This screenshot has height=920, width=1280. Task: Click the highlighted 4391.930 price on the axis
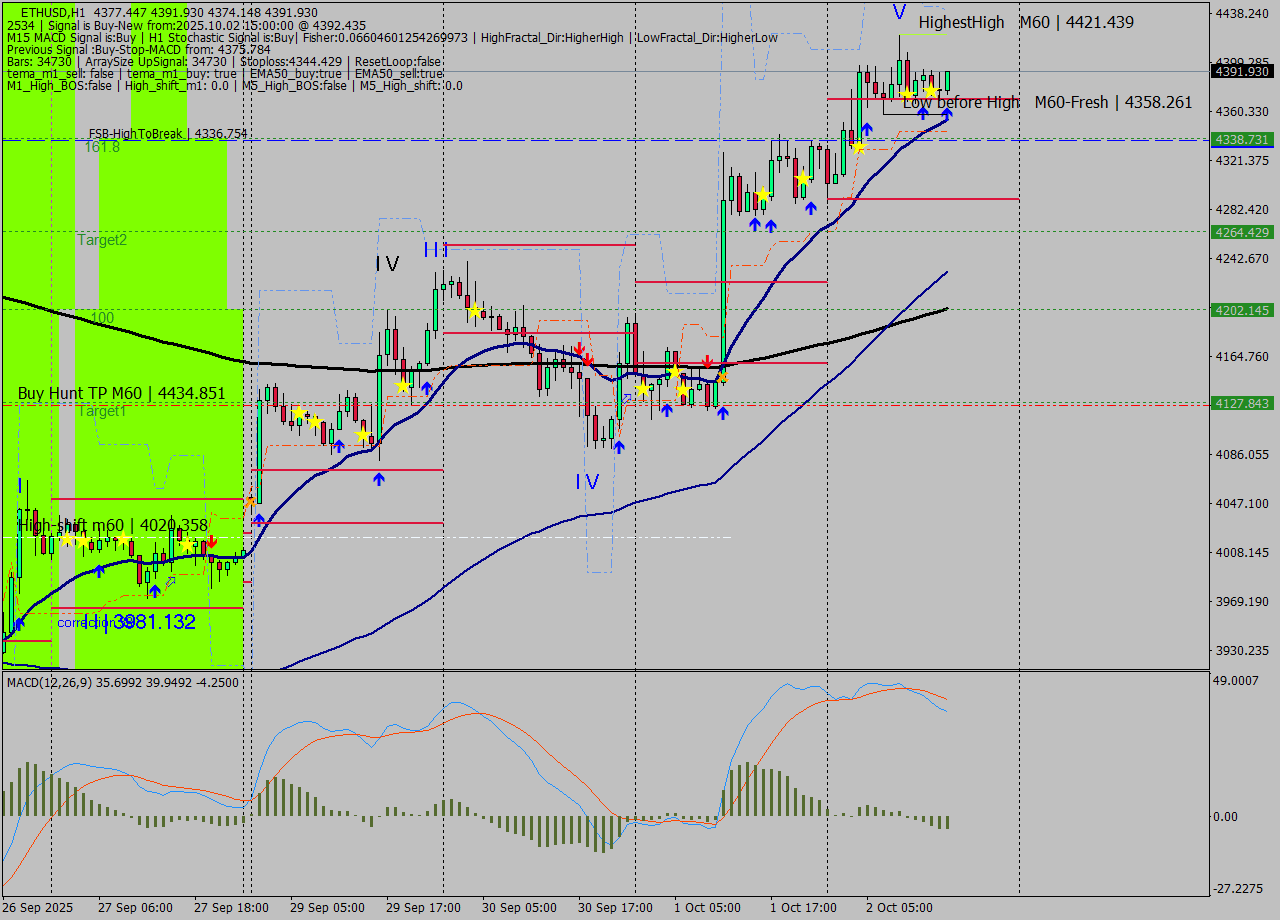point(1240,71)
